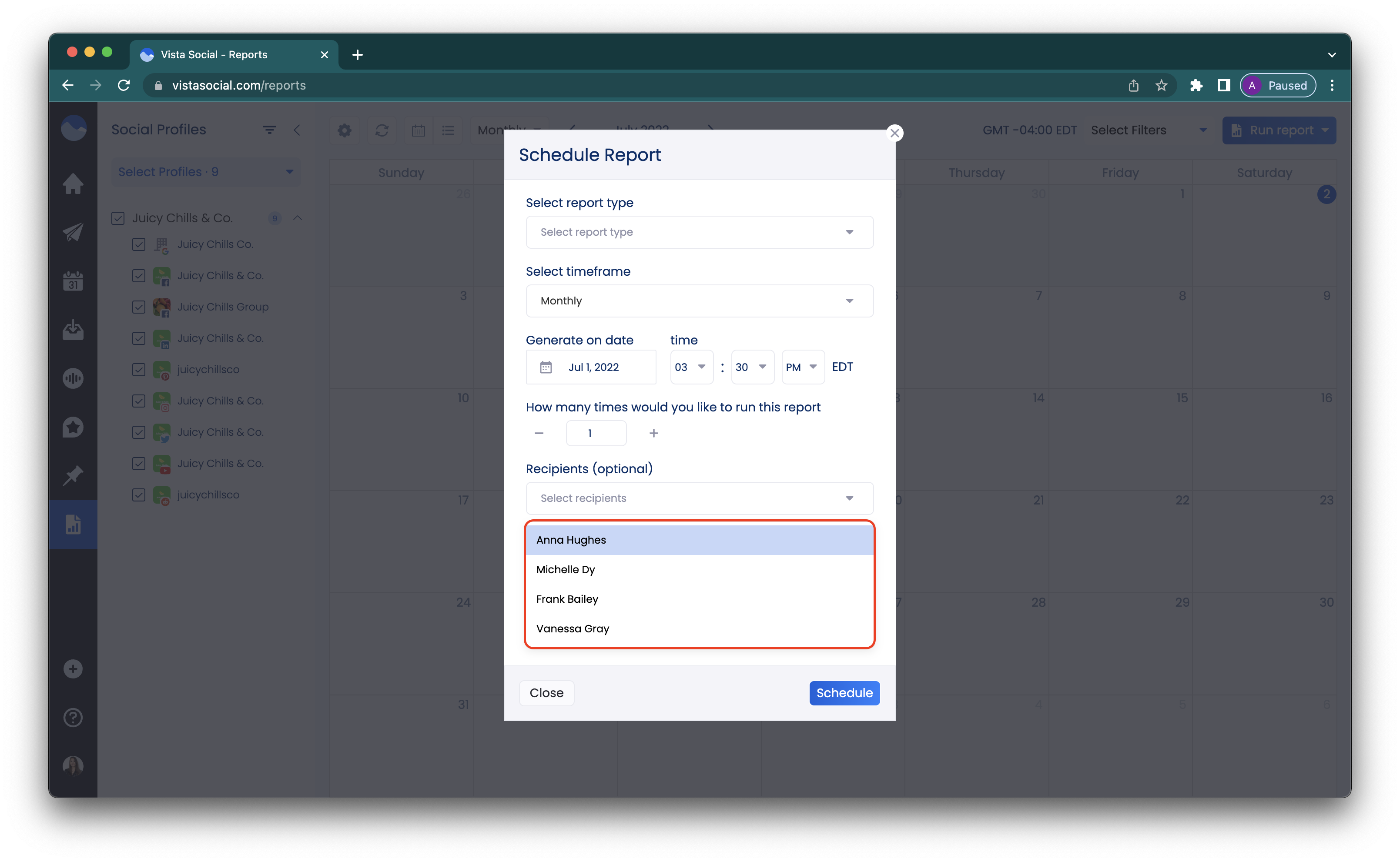Open browser three-dot menu

pos(1332,86)
